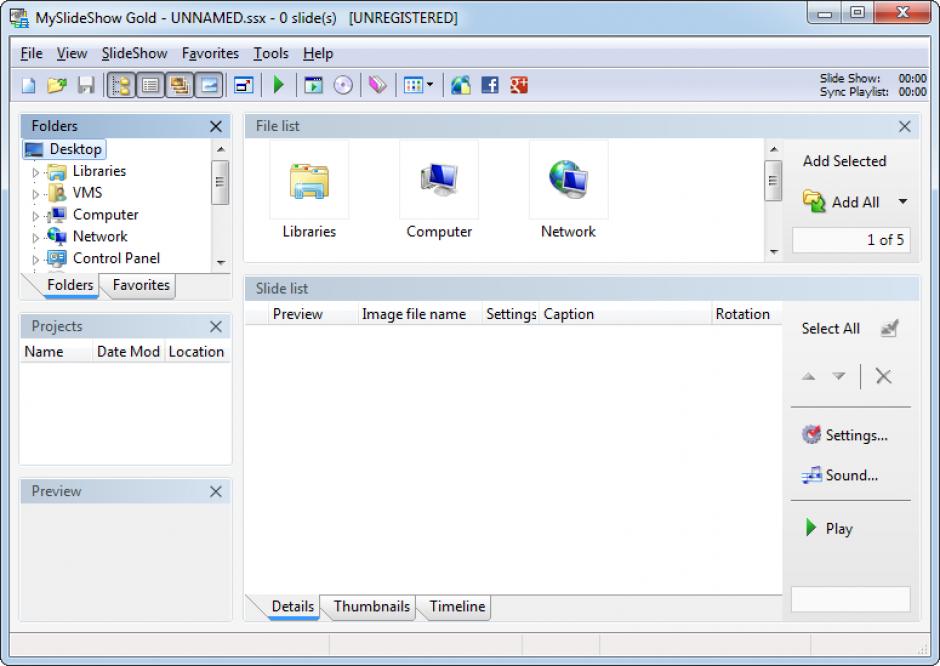Open the File menu
This screenshot has width=940, height=666.
coord(31,54)
